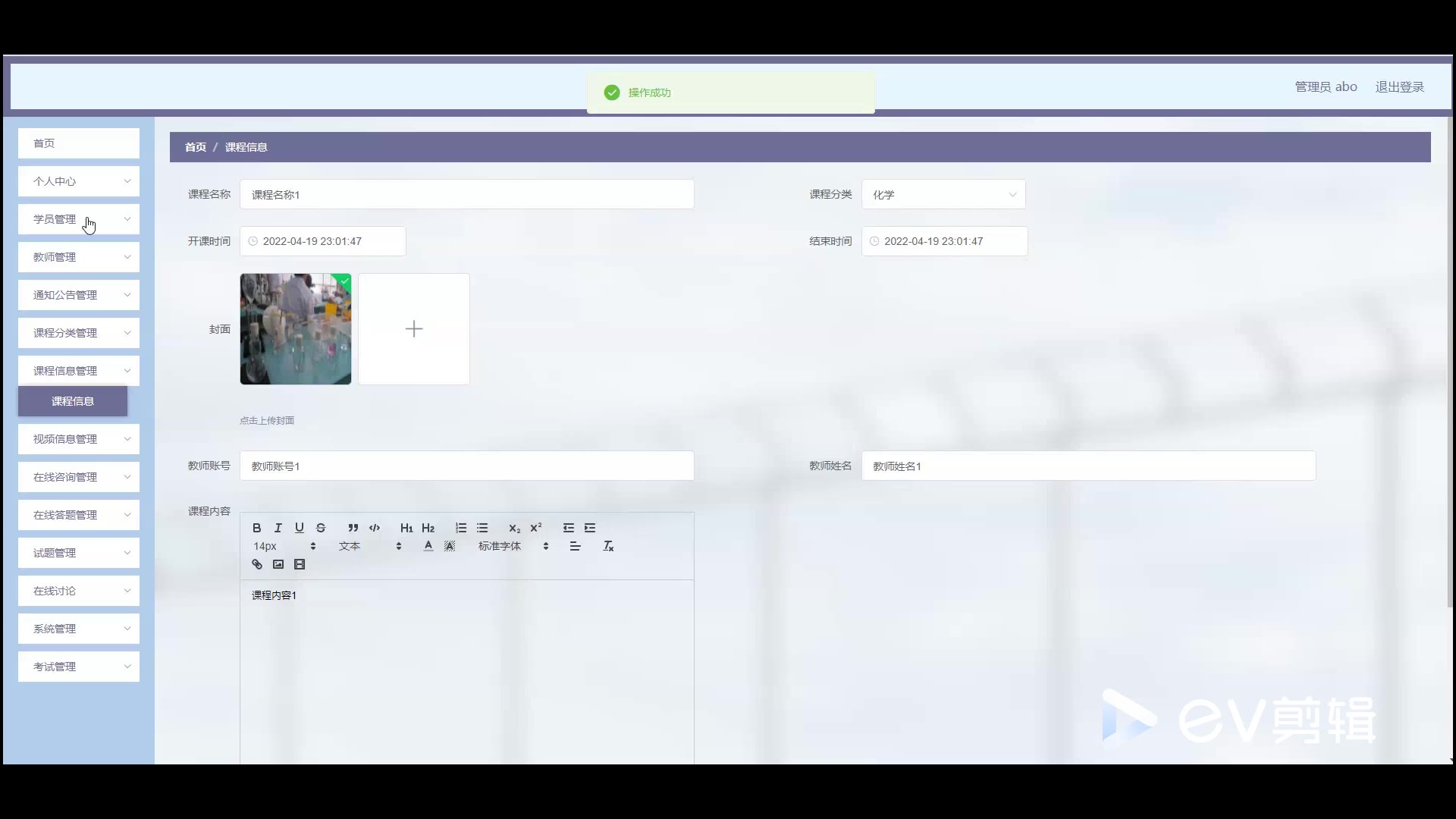Select the 课程信息 submenu item
This screenshot has height=819, width=1456.
pyautogui.click(x=73, y=401)
